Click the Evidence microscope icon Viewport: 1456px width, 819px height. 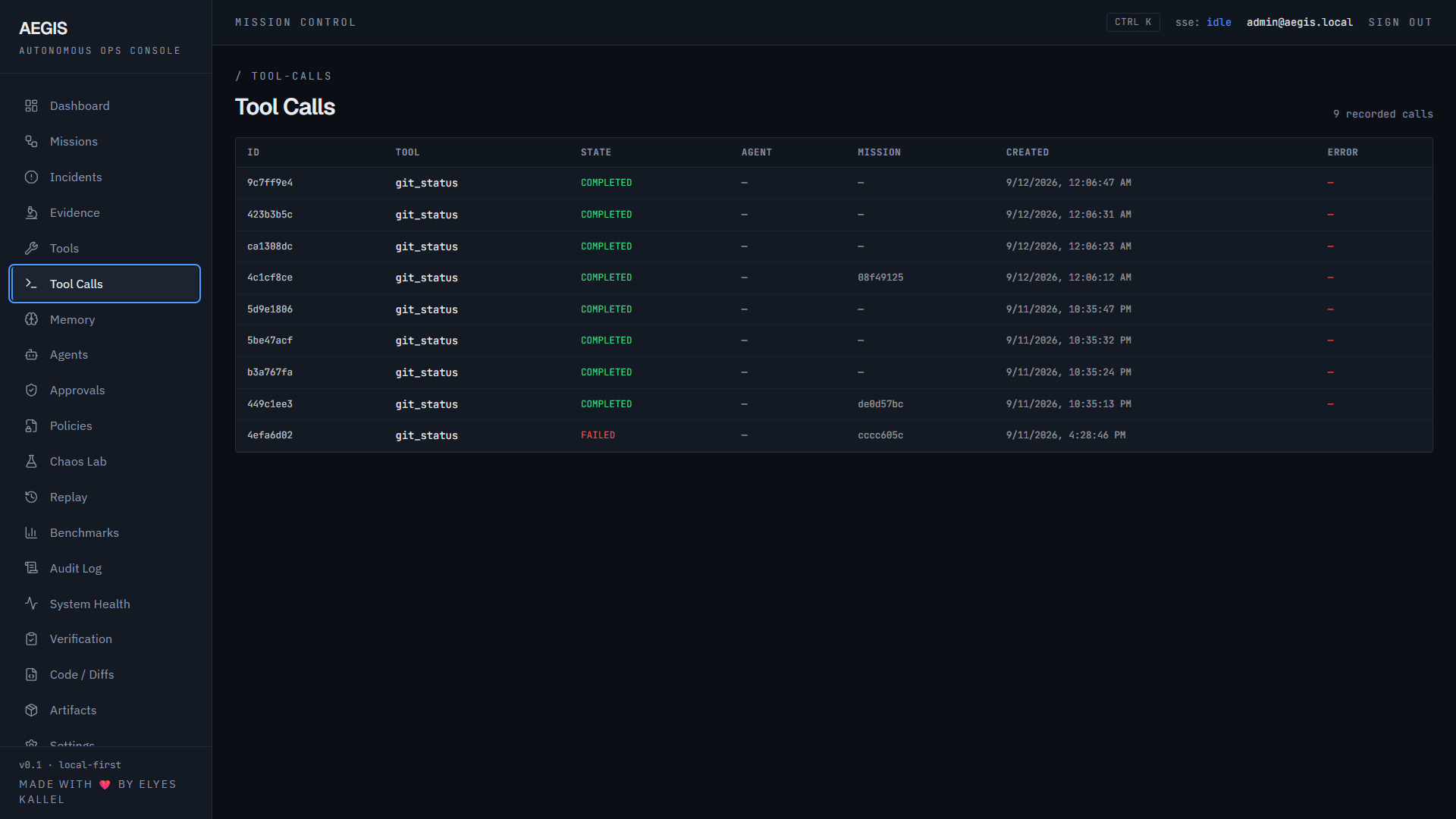31,213
